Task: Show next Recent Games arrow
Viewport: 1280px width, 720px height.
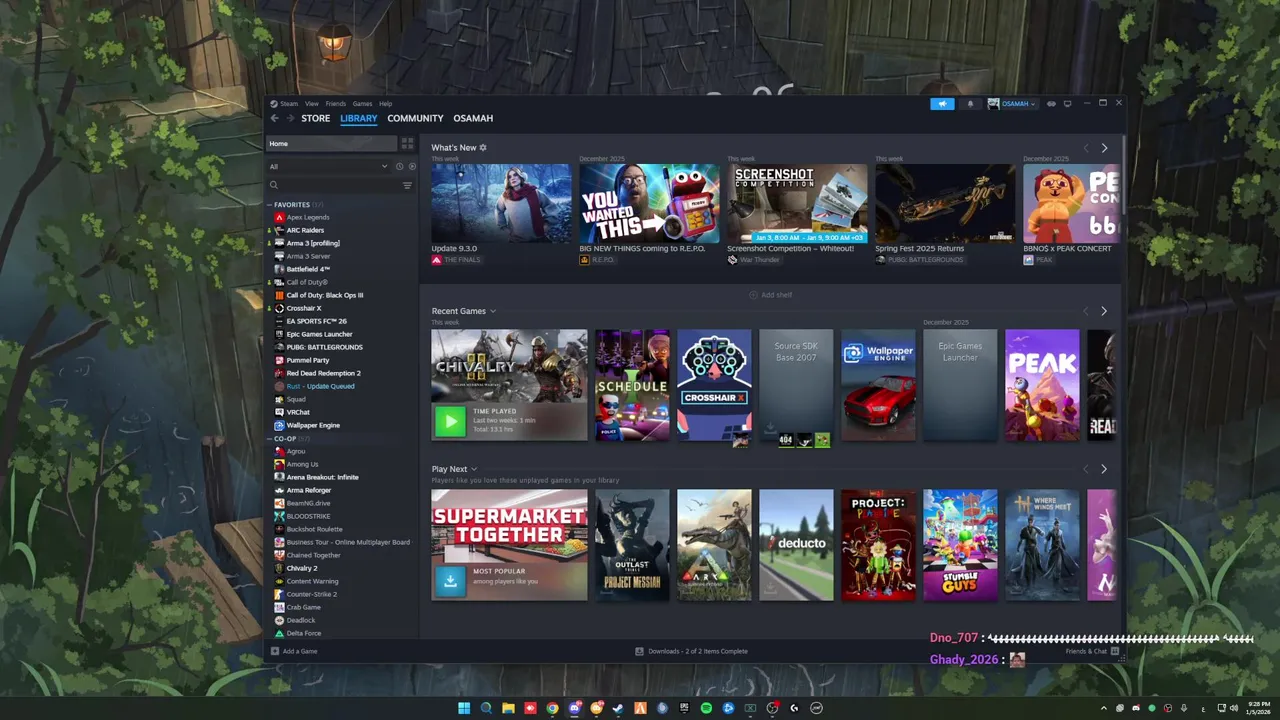Action: click(x=1104, y=311)
